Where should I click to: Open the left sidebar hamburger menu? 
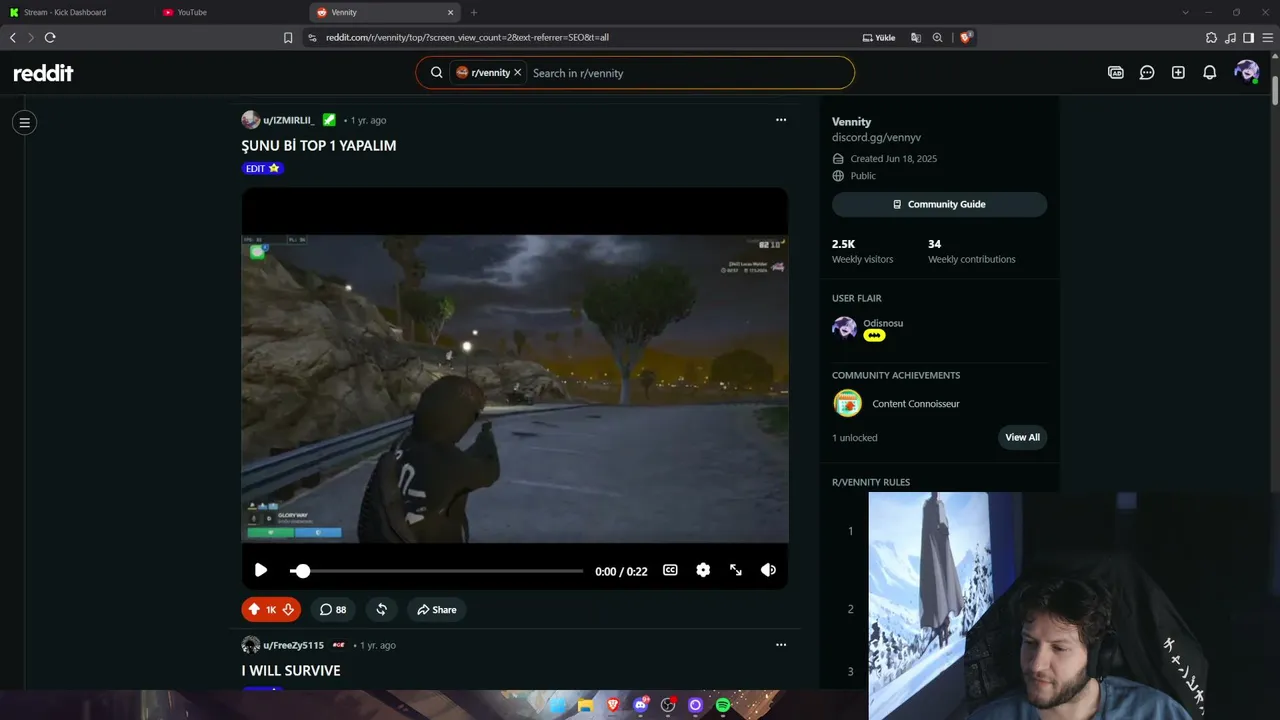25,123
